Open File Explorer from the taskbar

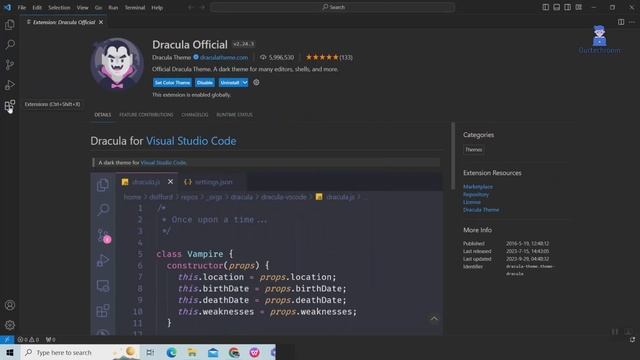click(192, 352)
